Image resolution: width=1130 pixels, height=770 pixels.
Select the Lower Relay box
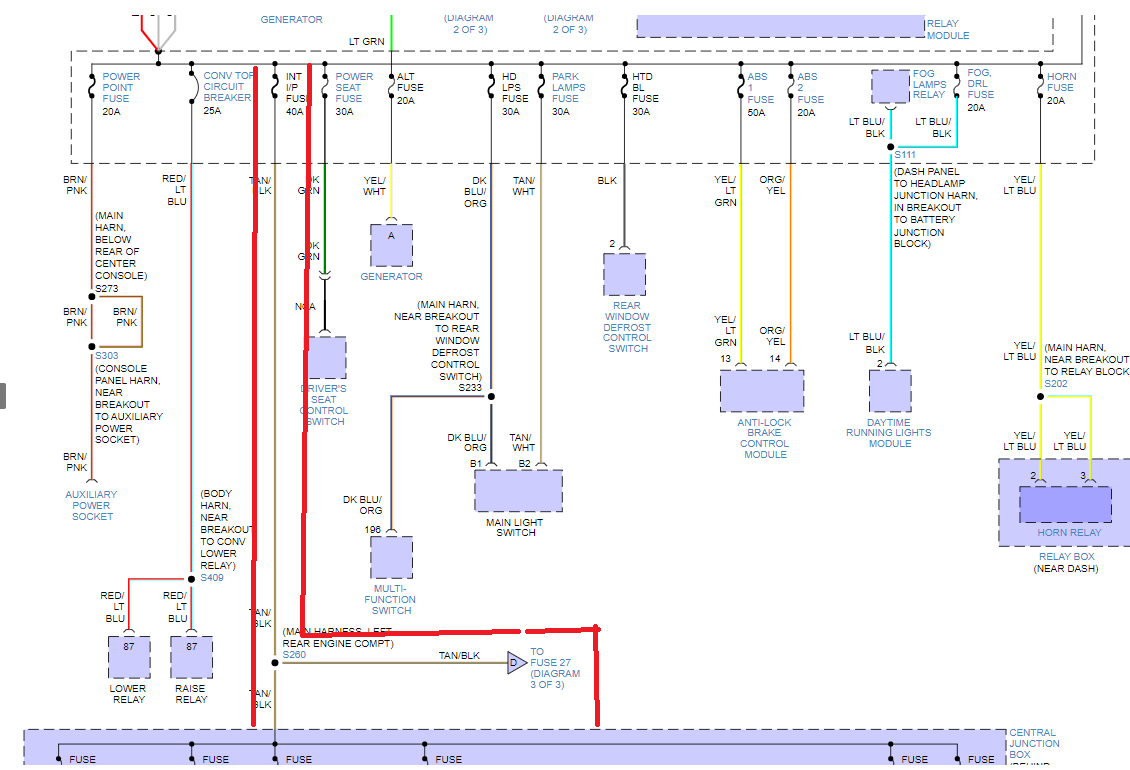129,657
